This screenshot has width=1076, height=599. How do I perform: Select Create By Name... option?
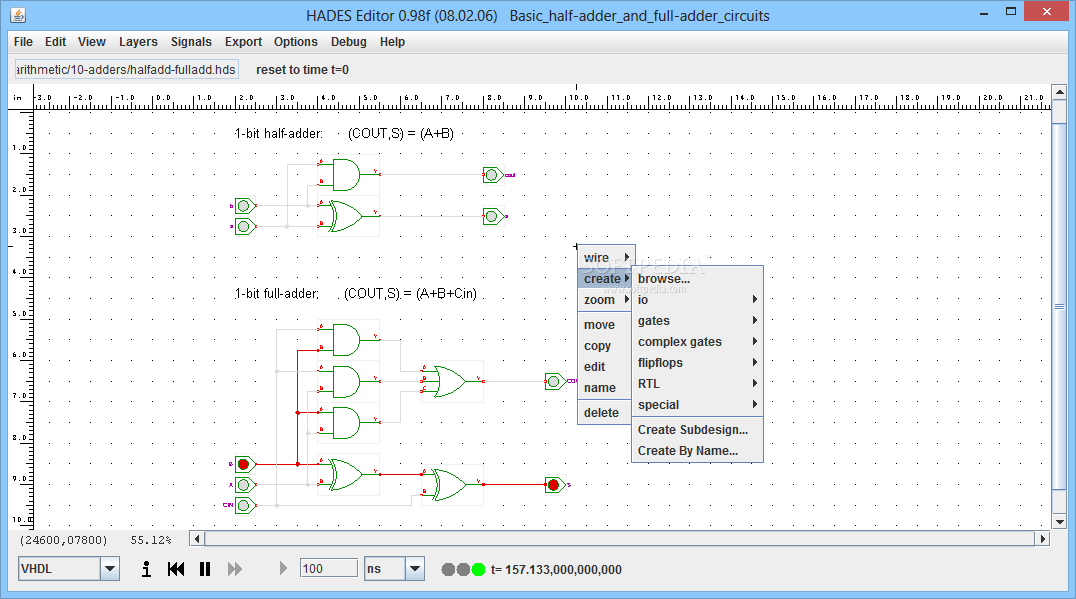[x=697, y=451]
